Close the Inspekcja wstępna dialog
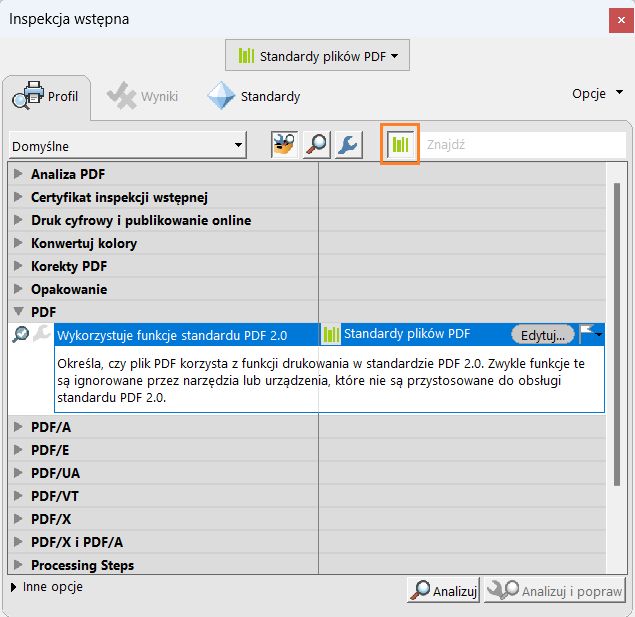Screen dimensions: 635x617 (x=621, y=19)
